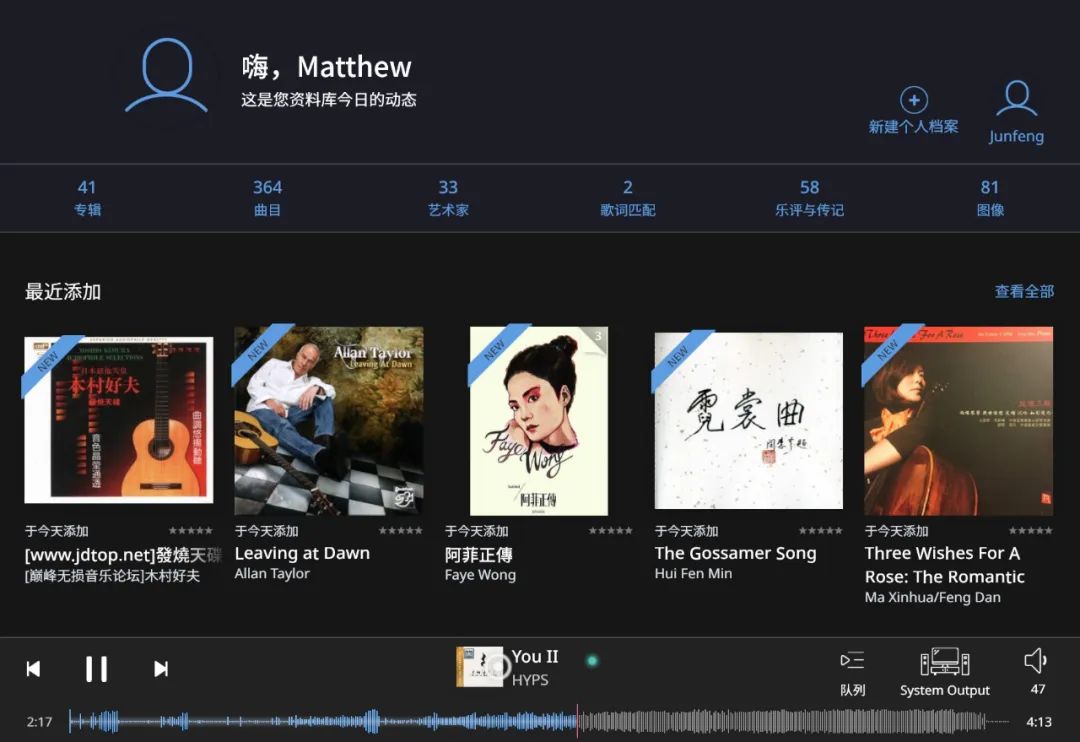The image size is (1080, 742).
Task: Click the large user profile avatar icon
Action: tap(166, 75)
